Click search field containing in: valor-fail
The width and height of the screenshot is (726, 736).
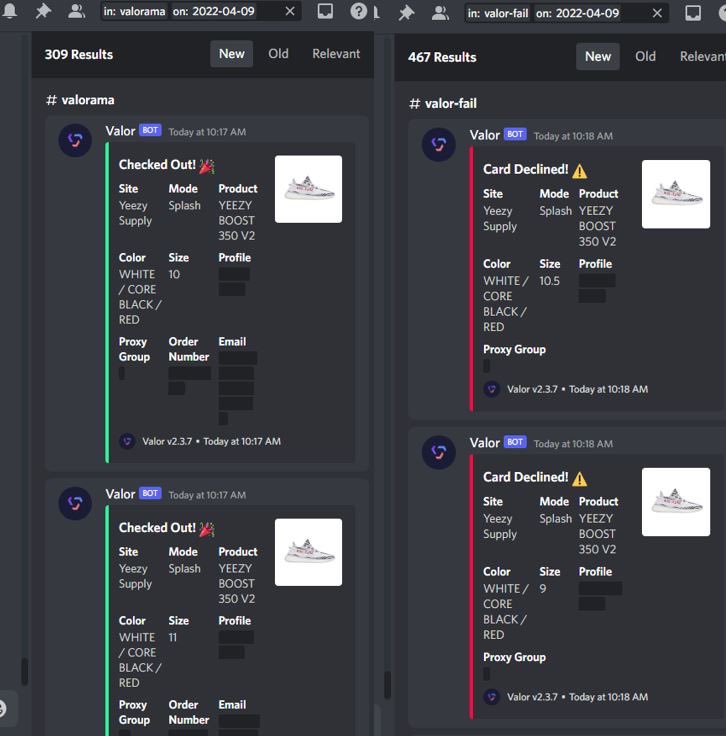pyautogui.click(x=566, y=13)
